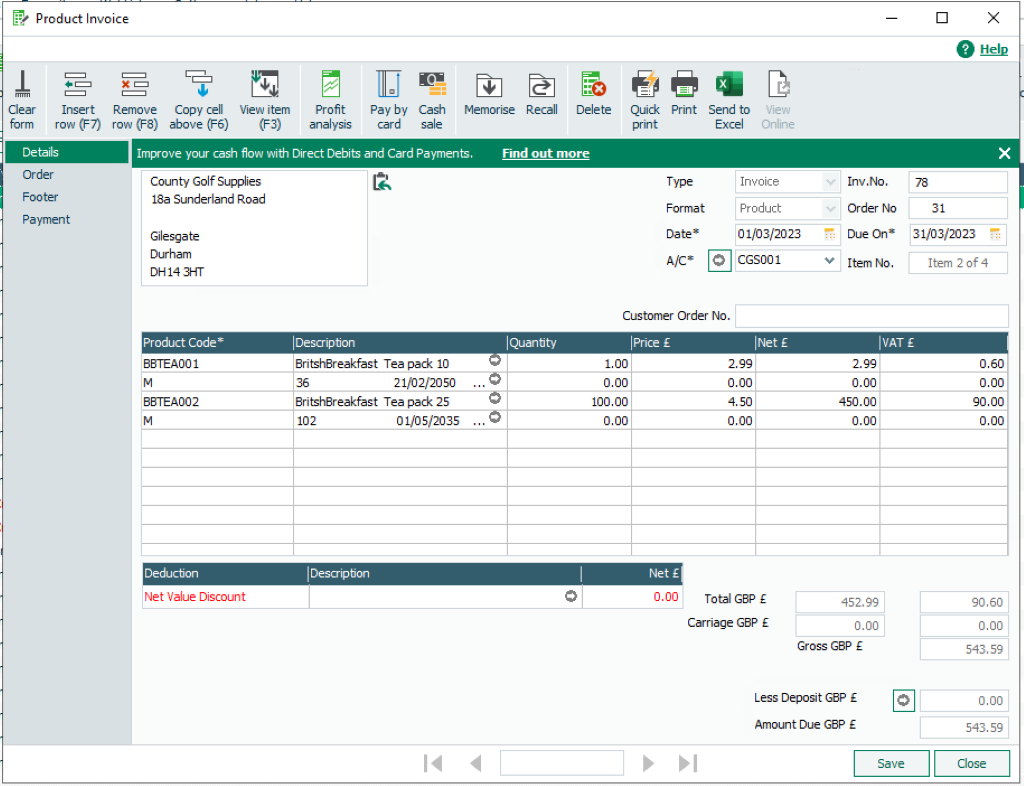
Task: Expand the Format dropdown
Action: click(830, 209)
